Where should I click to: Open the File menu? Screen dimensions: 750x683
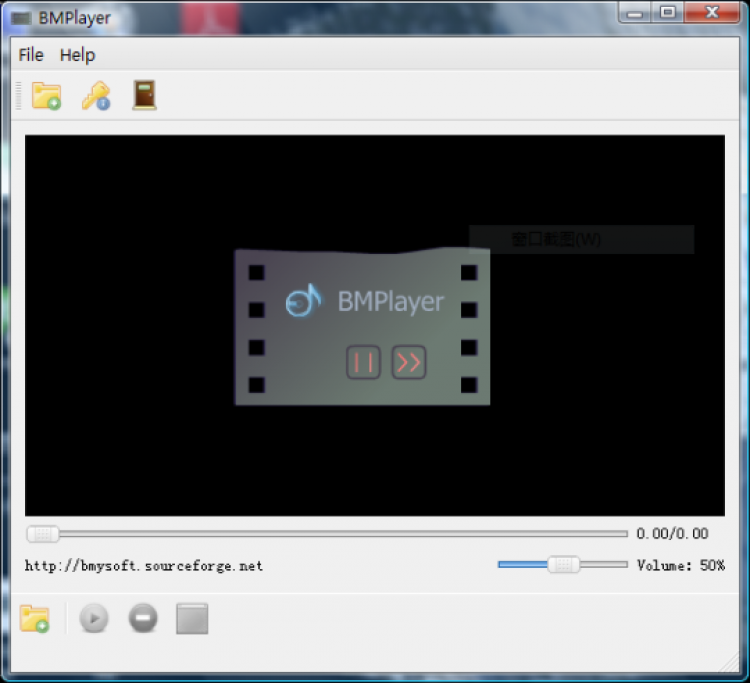point(31,55)
